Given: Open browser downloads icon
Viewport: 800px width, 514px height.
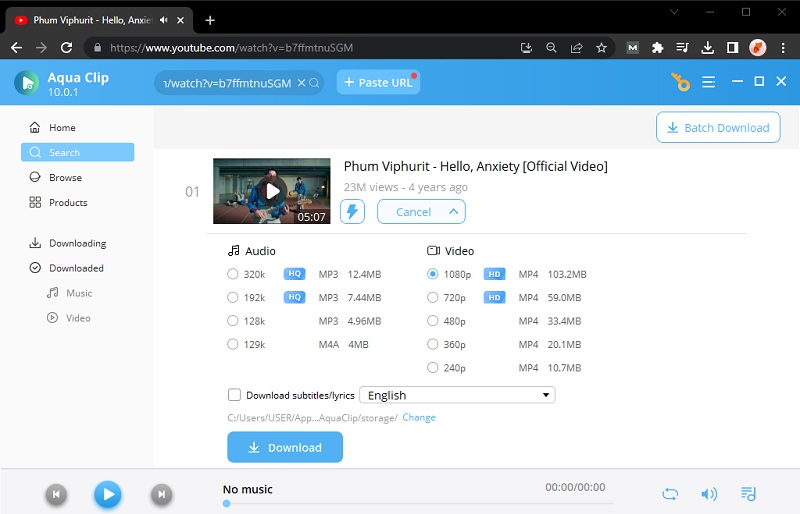Looking at the screenshot, I should (707, 48).
